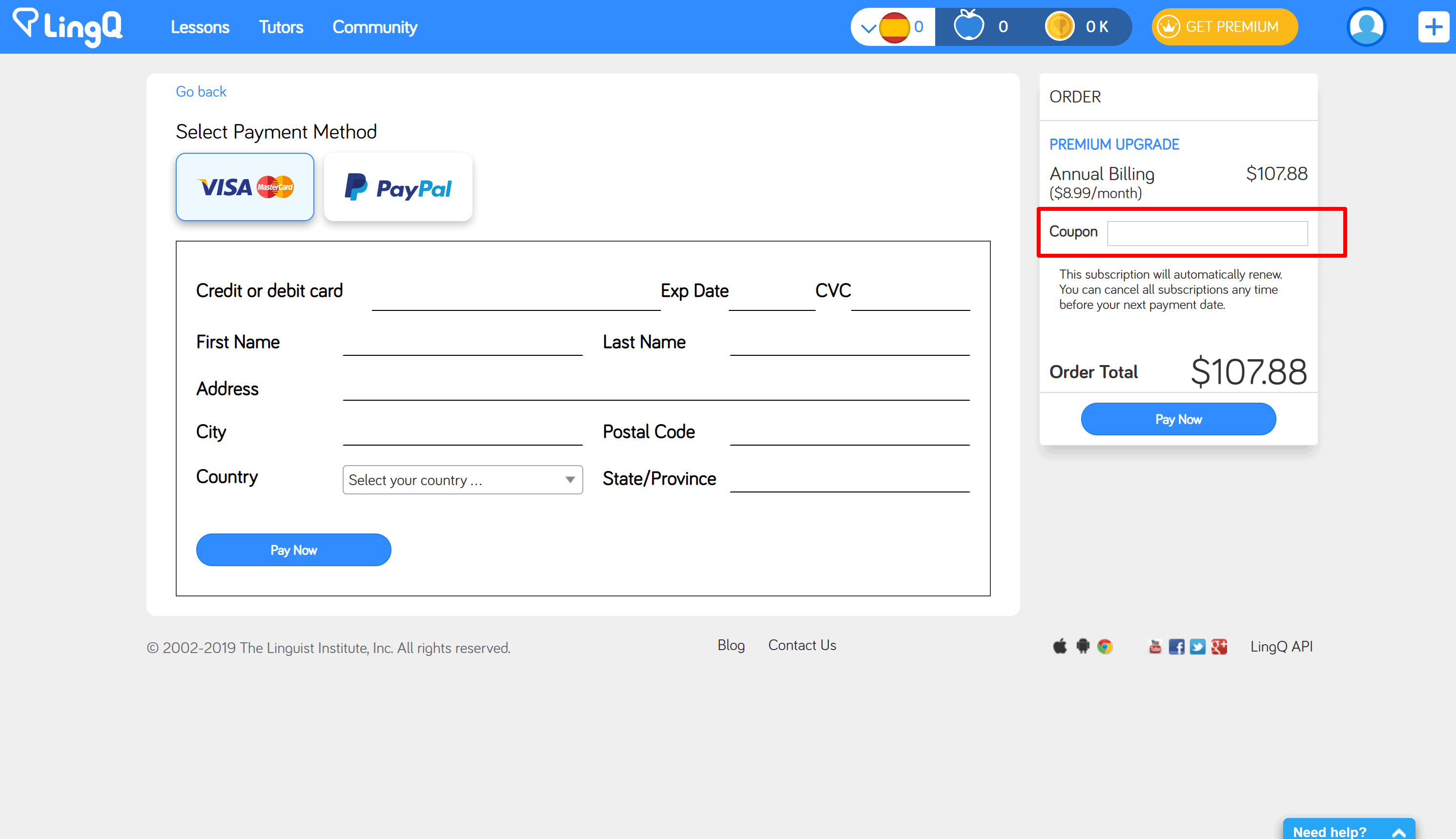Click the Pay Now button in order panel
This screenshot has height=839, width=1456.
point(1178,419)
